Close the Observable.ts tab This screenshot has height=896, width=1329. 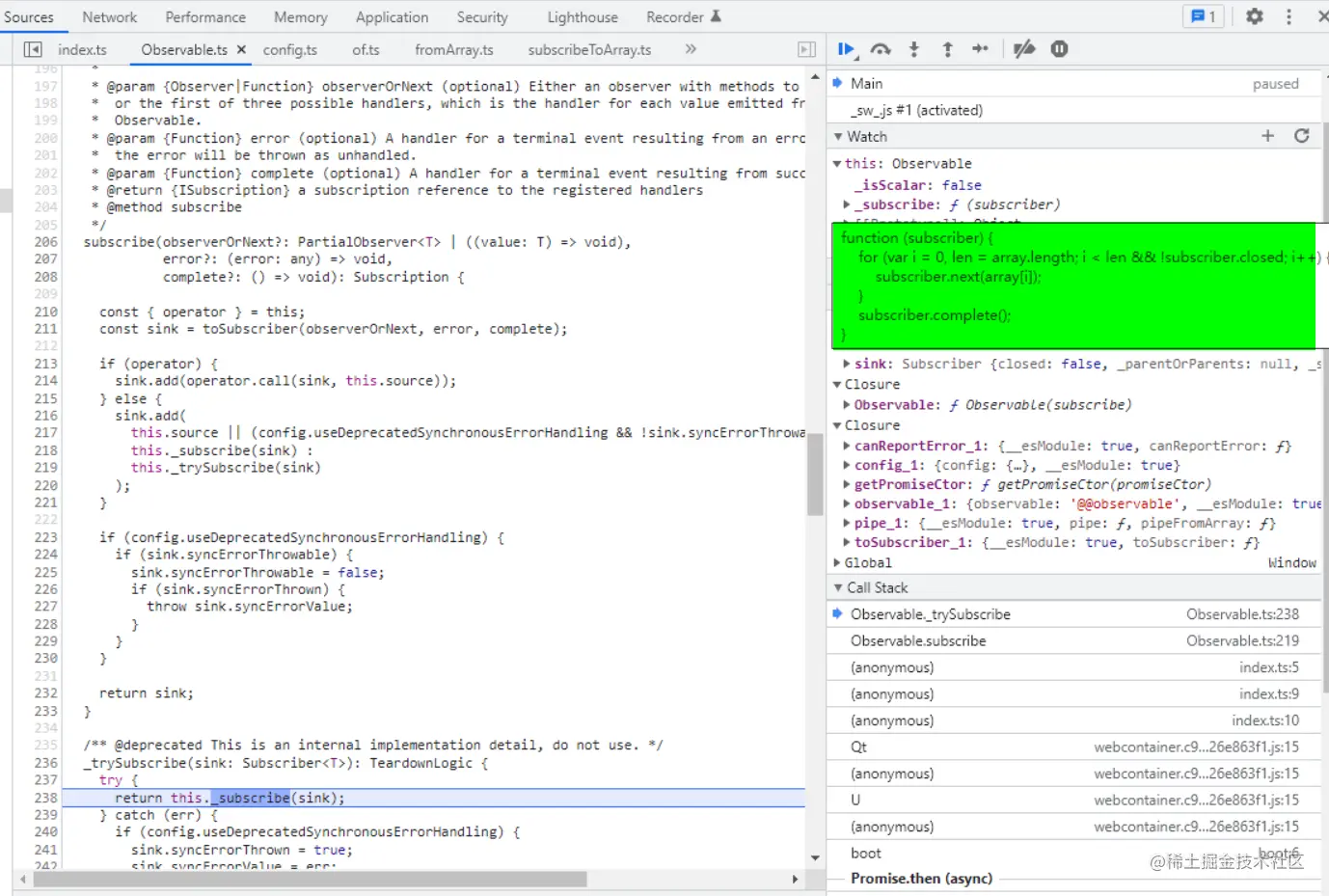pos(241,49)
